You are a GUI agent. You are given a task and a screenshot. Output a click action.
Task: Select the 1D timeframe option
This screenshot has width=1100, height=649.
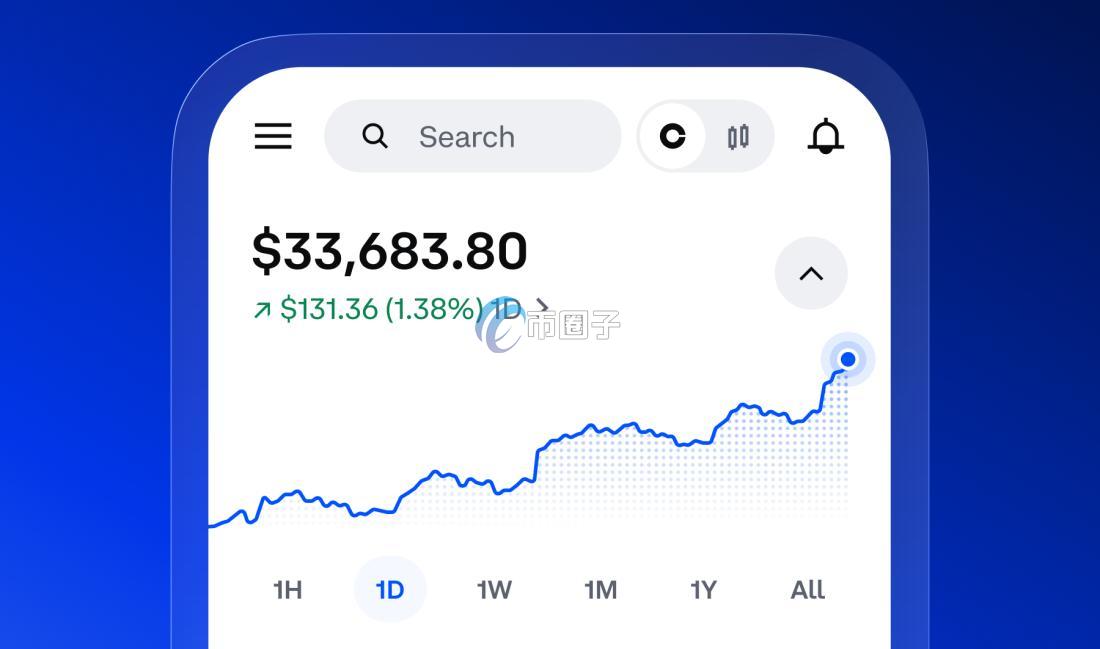point(390,590)
